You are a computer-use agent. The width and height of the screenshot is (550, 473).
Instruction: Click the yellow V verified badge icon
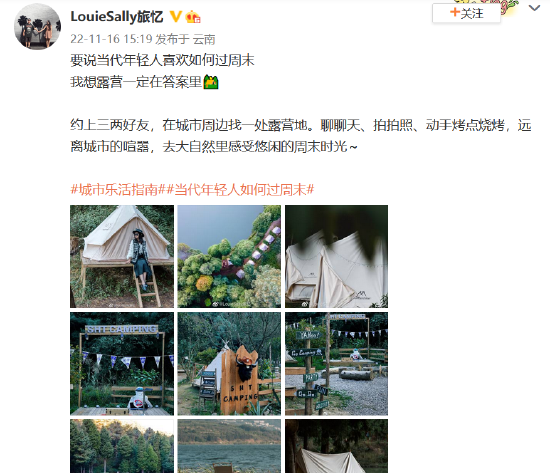tap(175, 16)
